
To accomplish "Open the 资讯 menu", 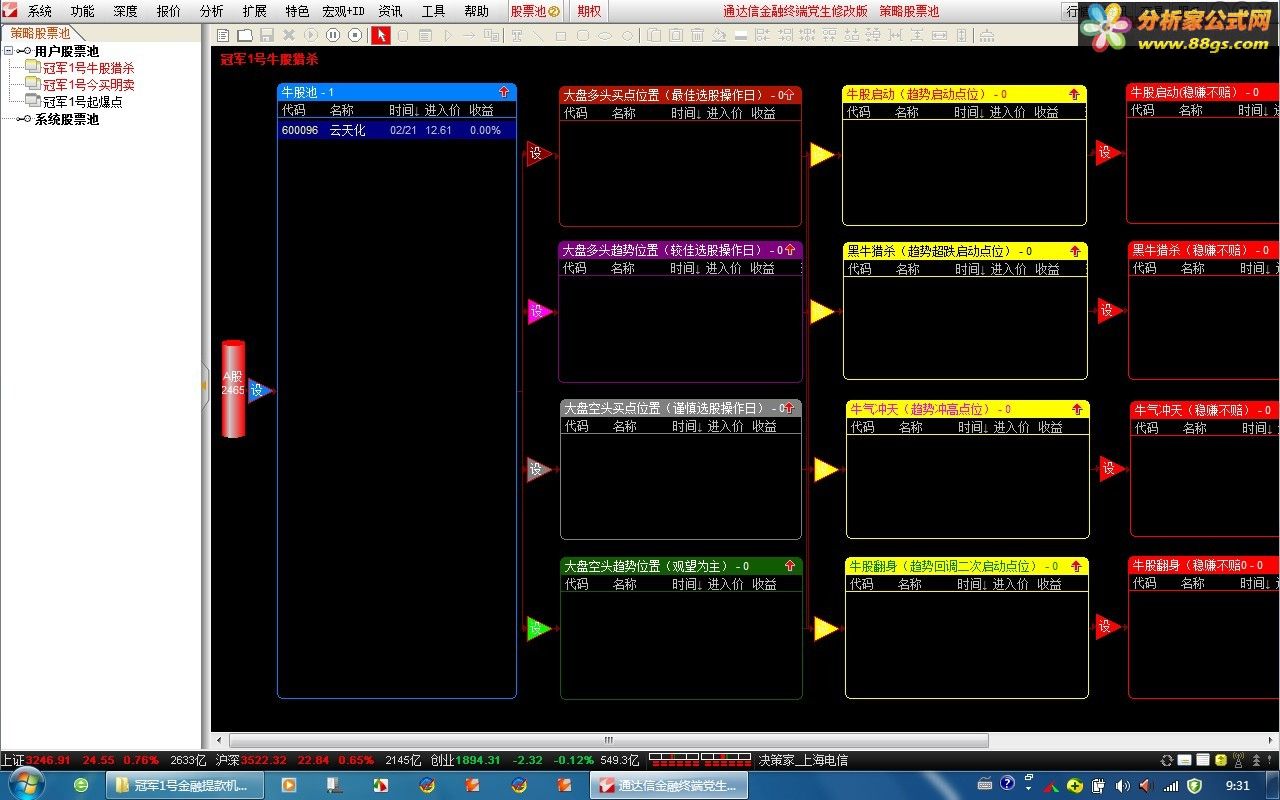I will pyautogui.click(x=390, y=11).
